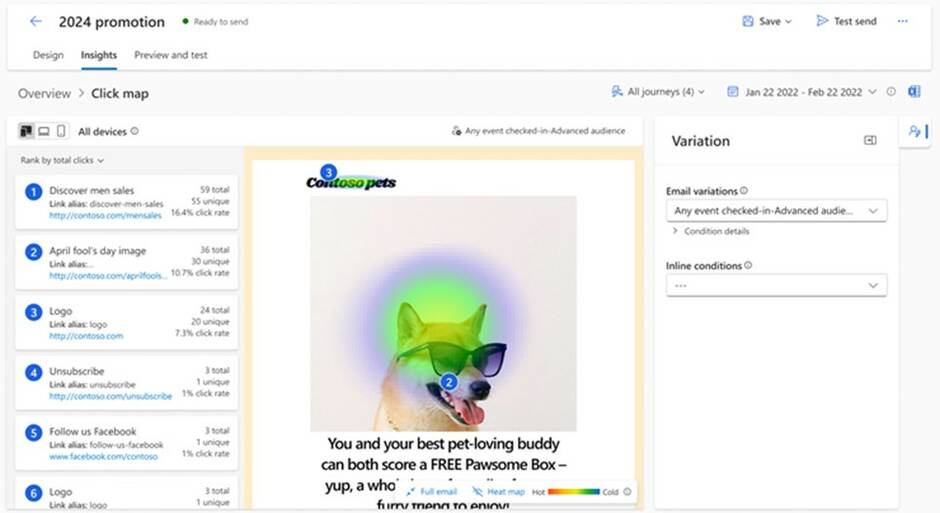Select the April fool's day image card

tap(126, 262)
